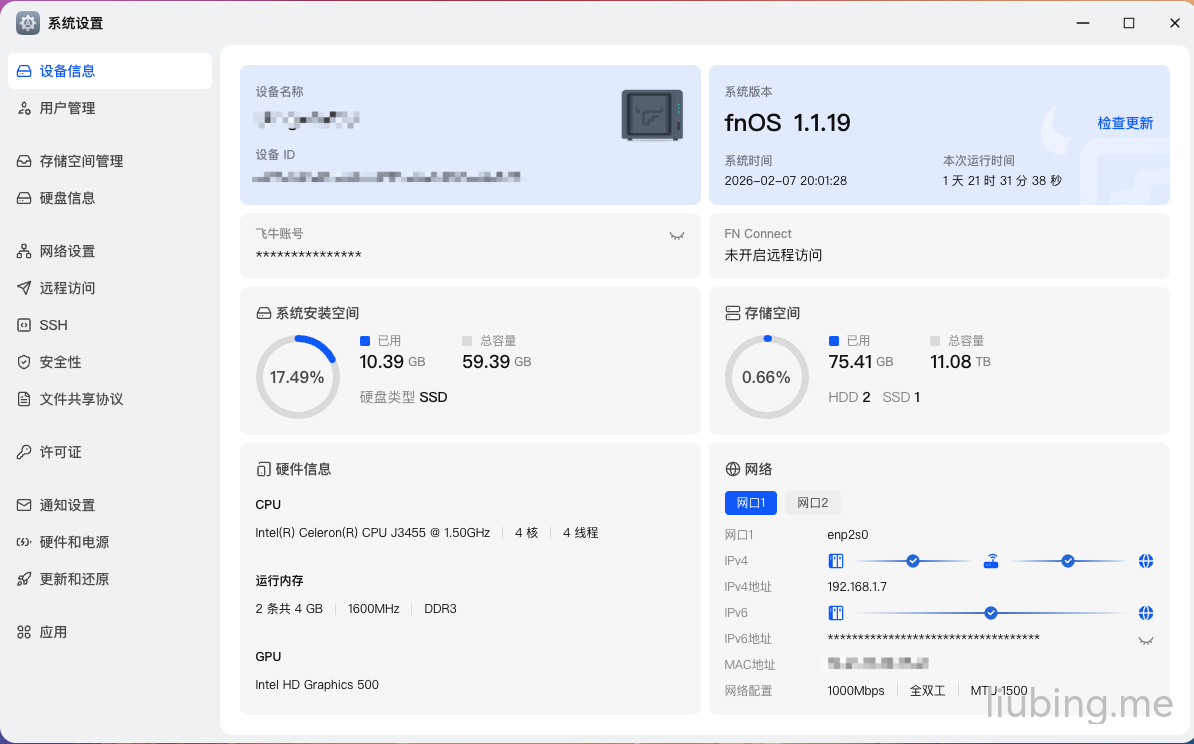1194x744 pixels.
Task: Click the storage space header icon
Action: (733, 313)
